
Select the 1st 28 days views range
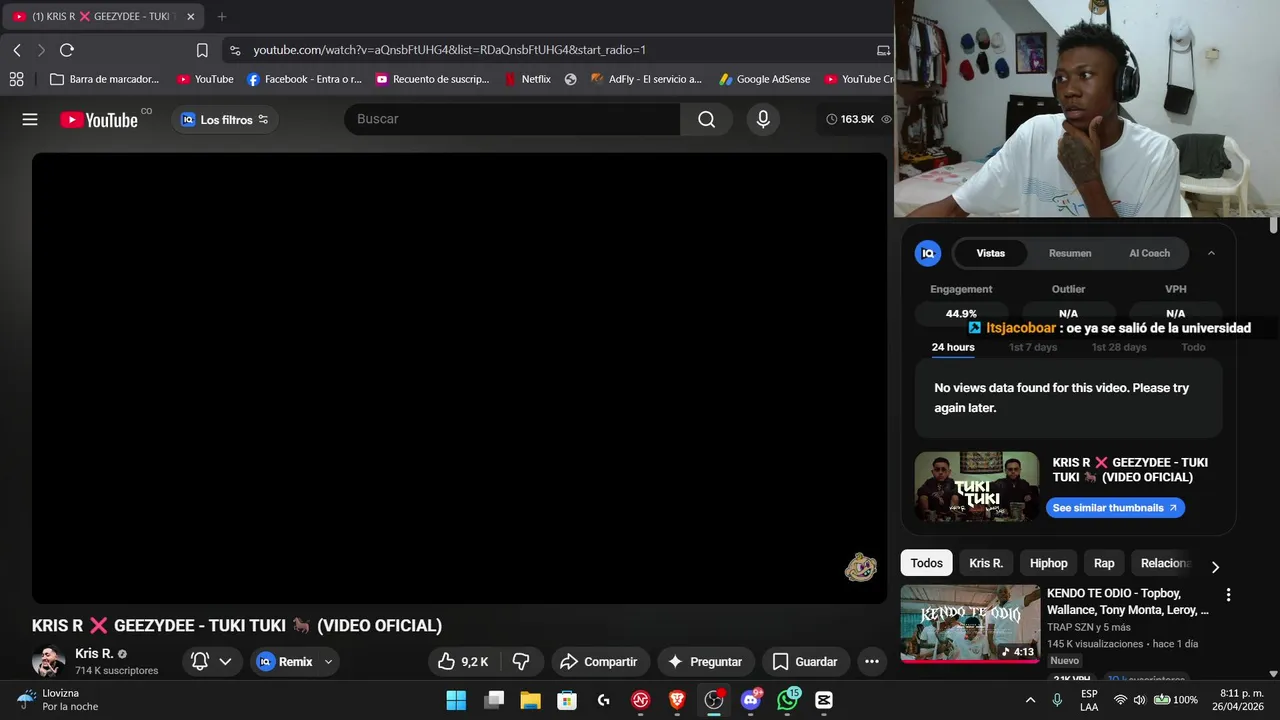[x=1119, y=347]
